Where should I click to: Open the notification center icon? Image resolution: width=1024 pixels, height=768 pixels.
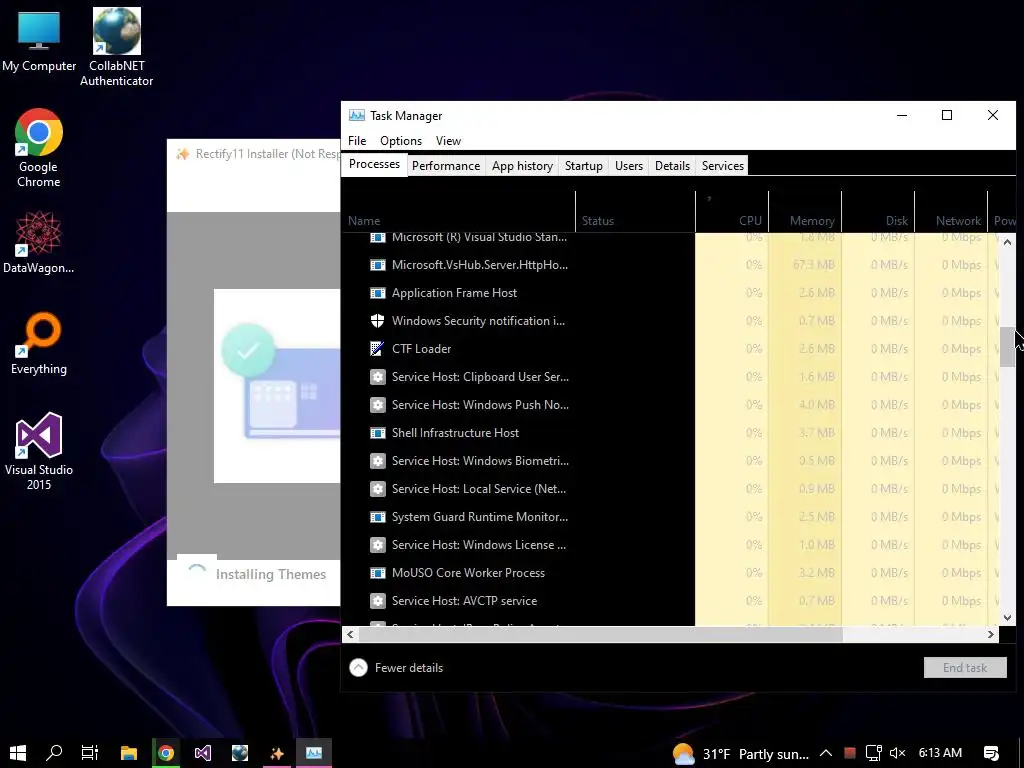tap(991, 753)
